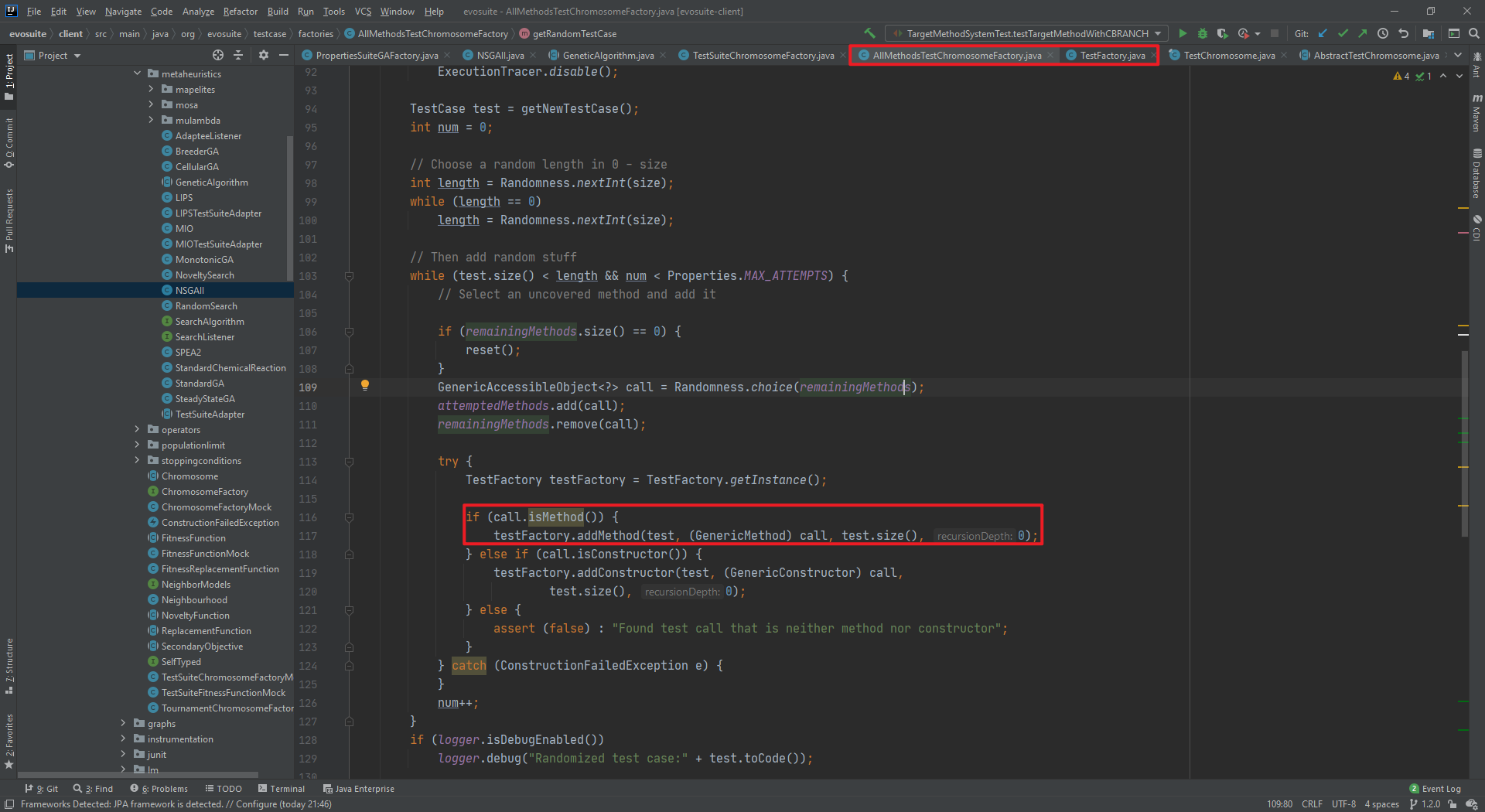Expand the operators folder in project tree
This screenshot has height=812, width=1485.
[138, 429]
